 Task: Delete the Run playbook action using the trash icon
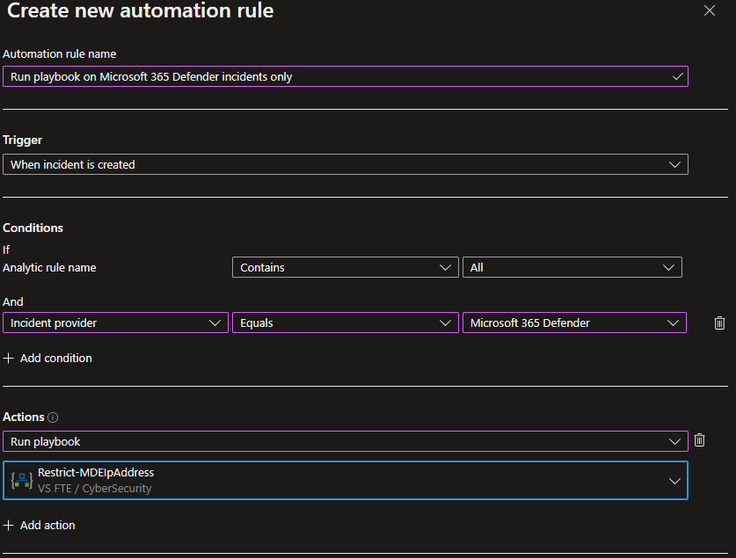tap(699, 441)
